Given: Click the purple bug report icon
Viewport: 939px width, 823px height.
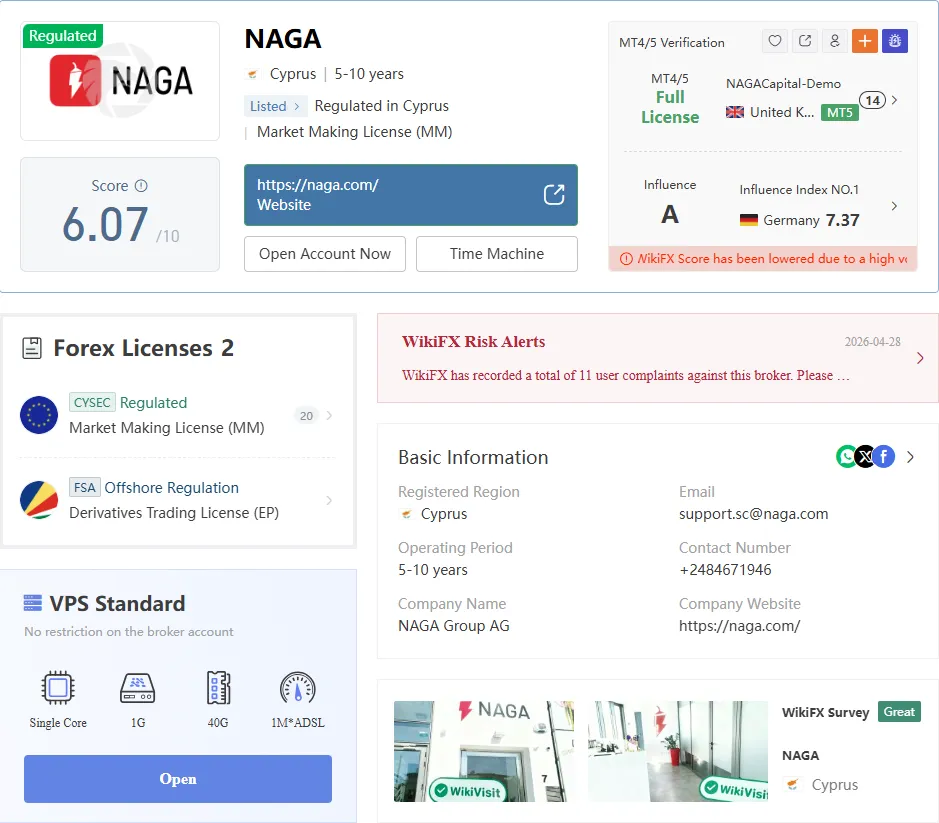Looking at the screenshot, I should click(x=895, y=41).
